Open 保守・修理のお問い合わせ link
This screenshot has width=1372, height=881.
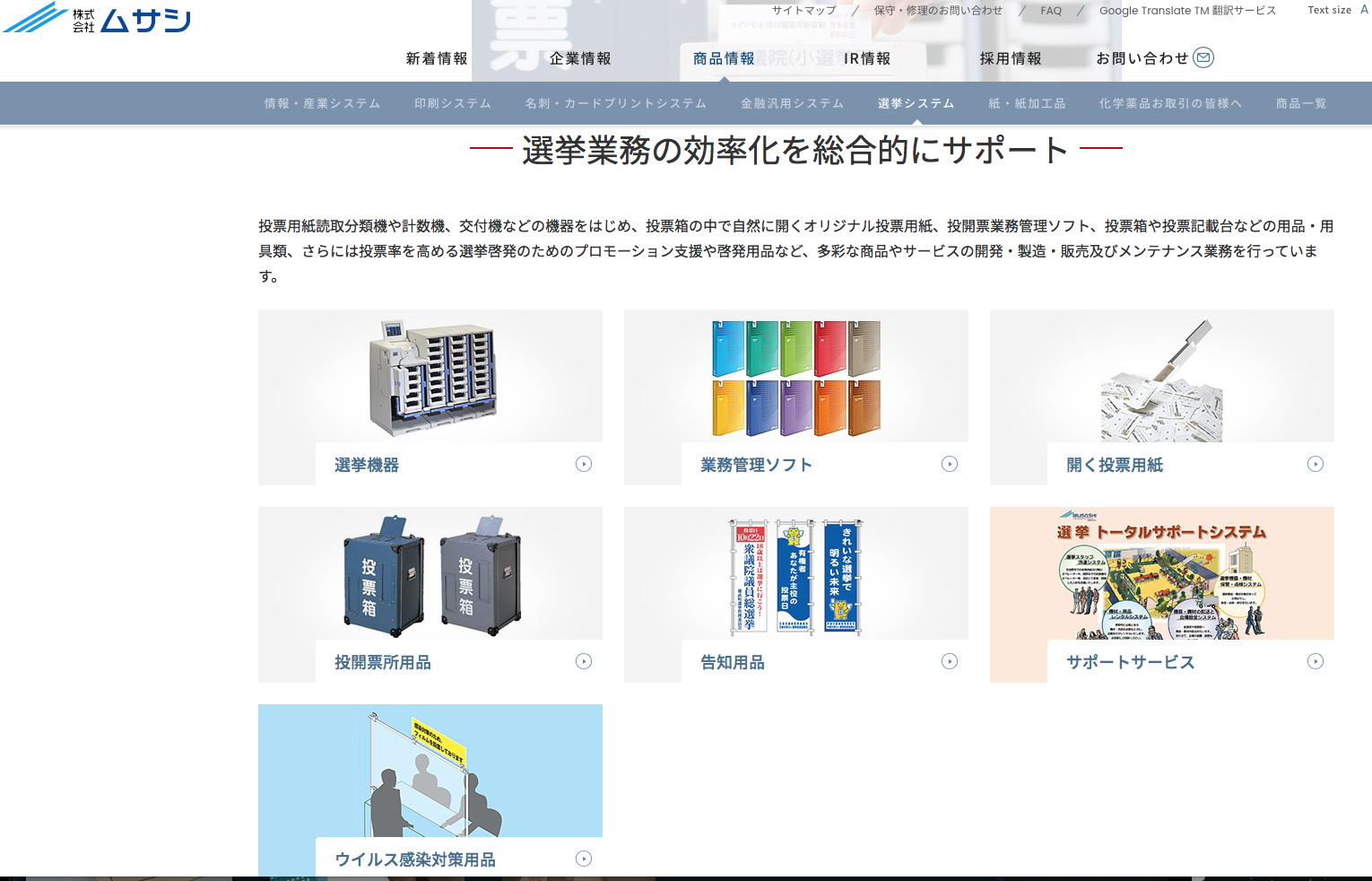pos(938,11)
